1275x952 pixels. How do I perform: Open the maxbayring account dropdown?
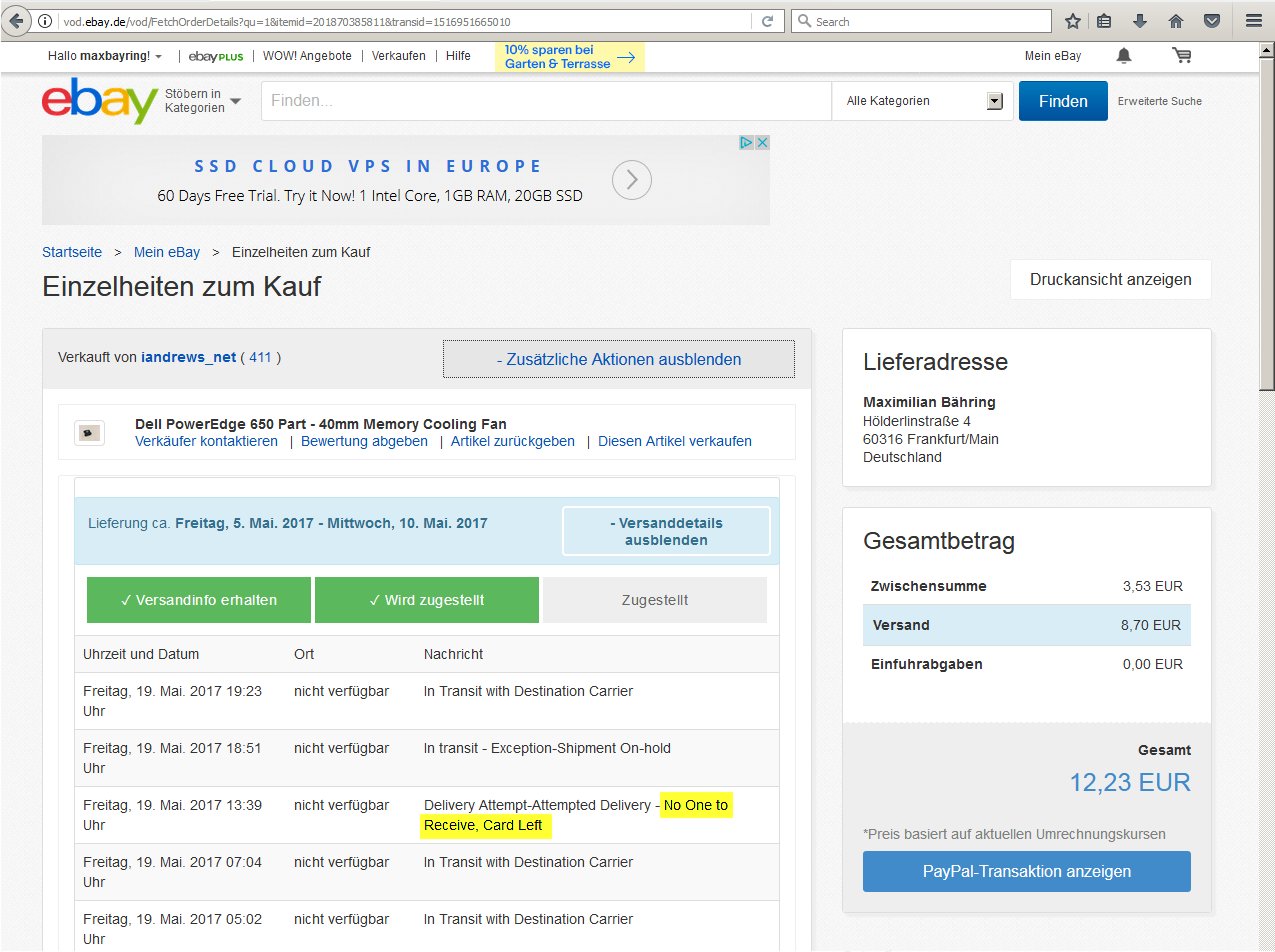tap(105, 56)
